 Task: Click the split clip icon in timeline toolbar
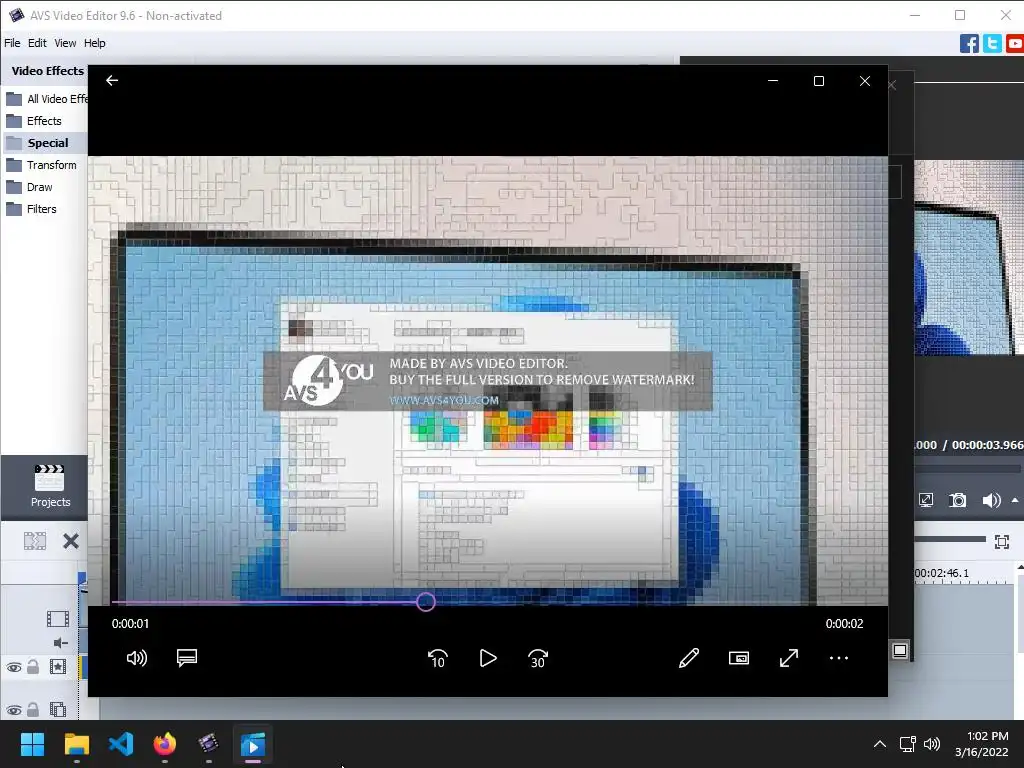pyautogui.click(x=35, y=541)
